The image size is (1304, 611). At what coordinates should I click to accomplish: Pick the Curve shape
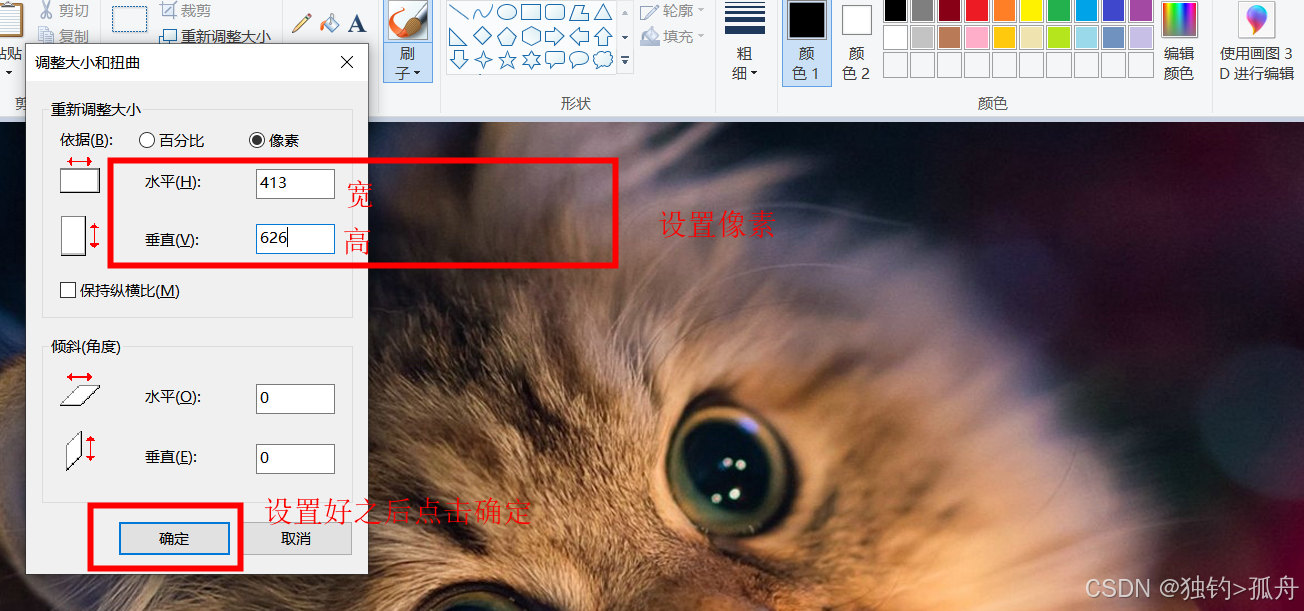click(483, 12)
